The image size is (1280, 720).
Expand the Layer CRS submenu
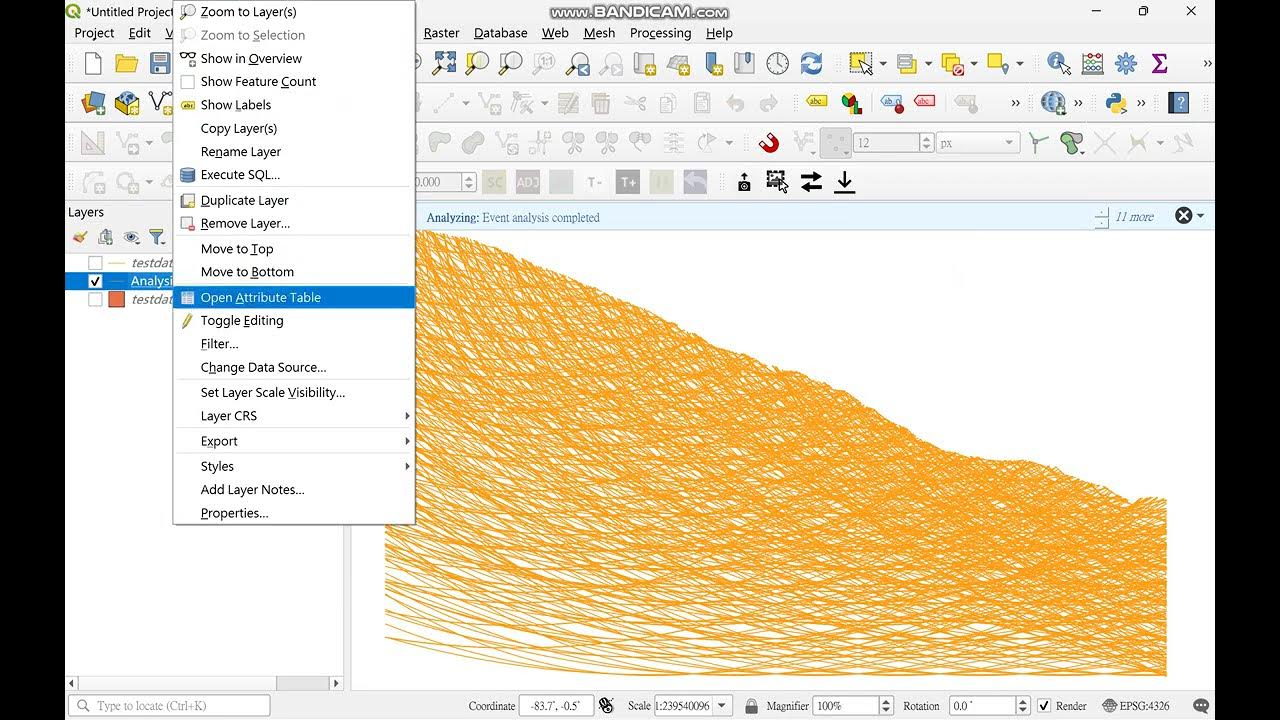[294, 416]
